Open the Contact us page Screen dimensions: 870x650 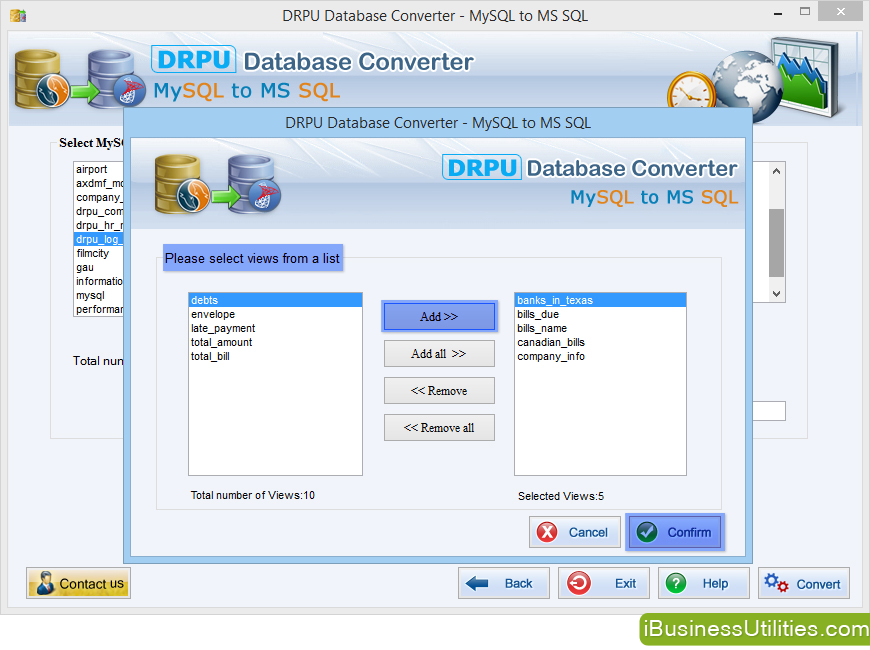tap(78, 583)
